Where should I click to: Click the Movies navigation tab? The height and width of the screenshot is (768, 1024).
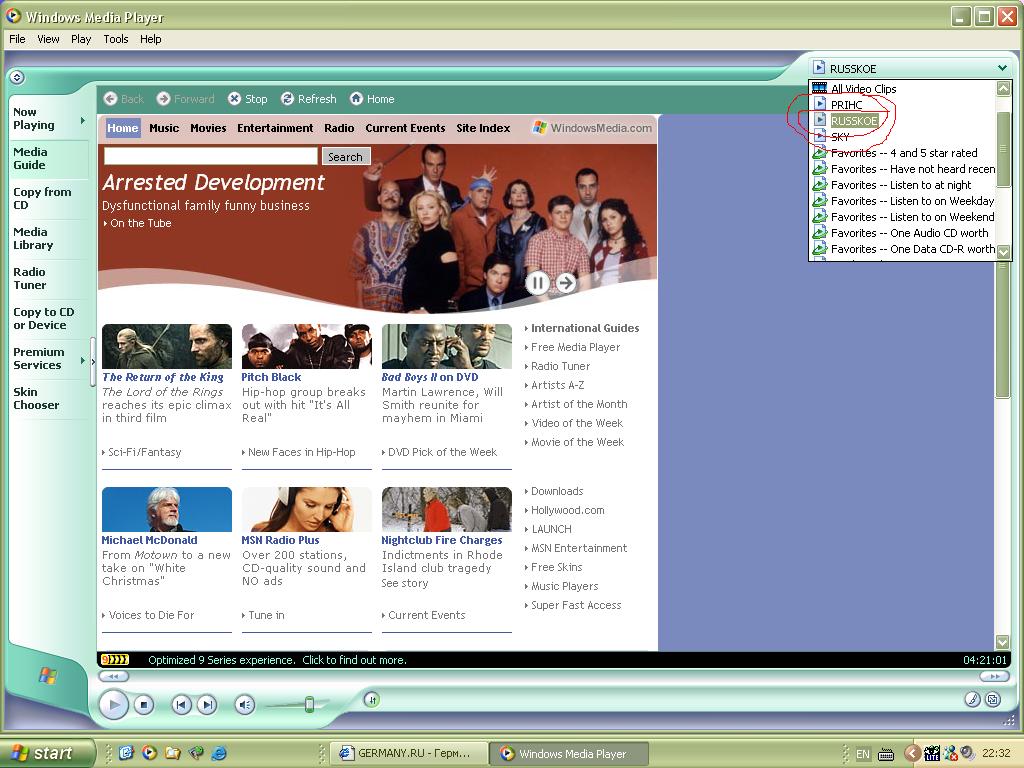tap(208, 128)
